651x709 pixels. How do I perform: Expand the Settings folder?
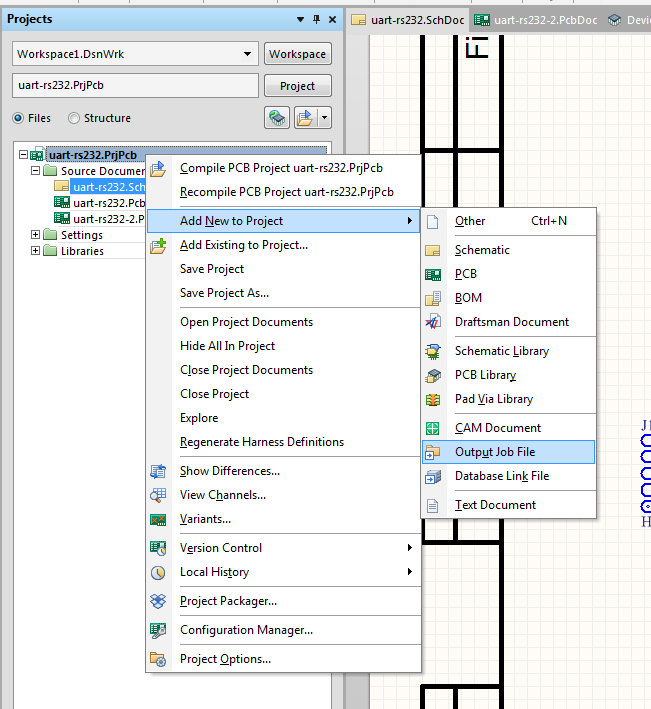pyautogui.click(x=35, y=235)
